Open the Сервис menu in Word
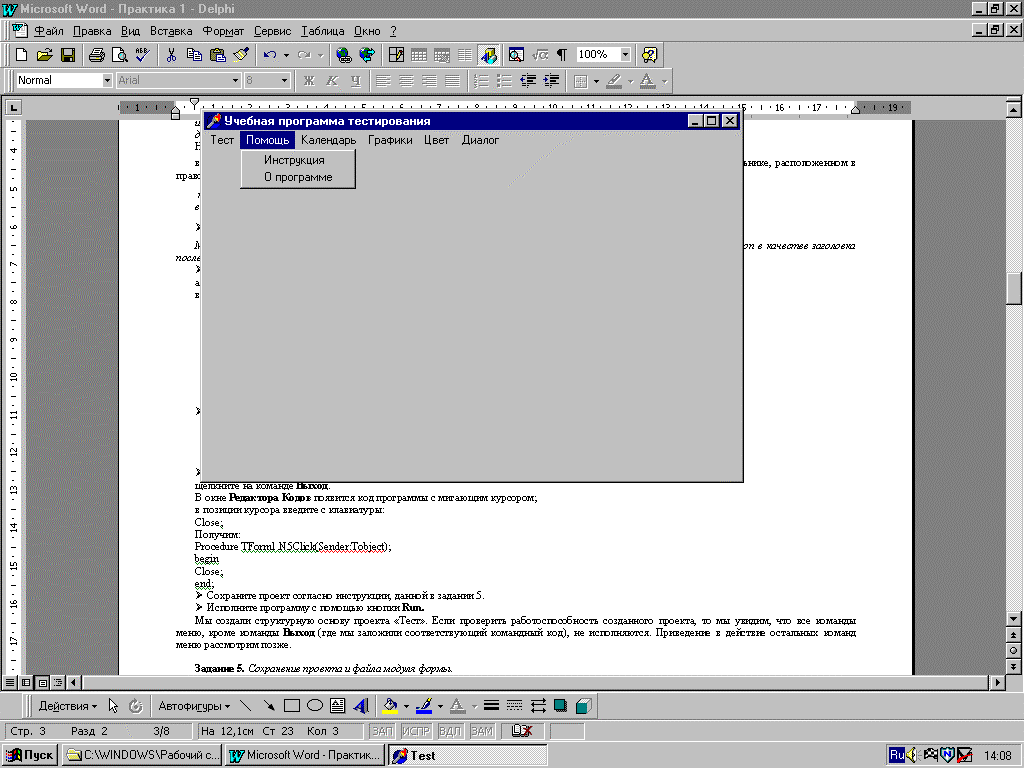Viewport: 1024px width, 768px height. coord(272,31)
